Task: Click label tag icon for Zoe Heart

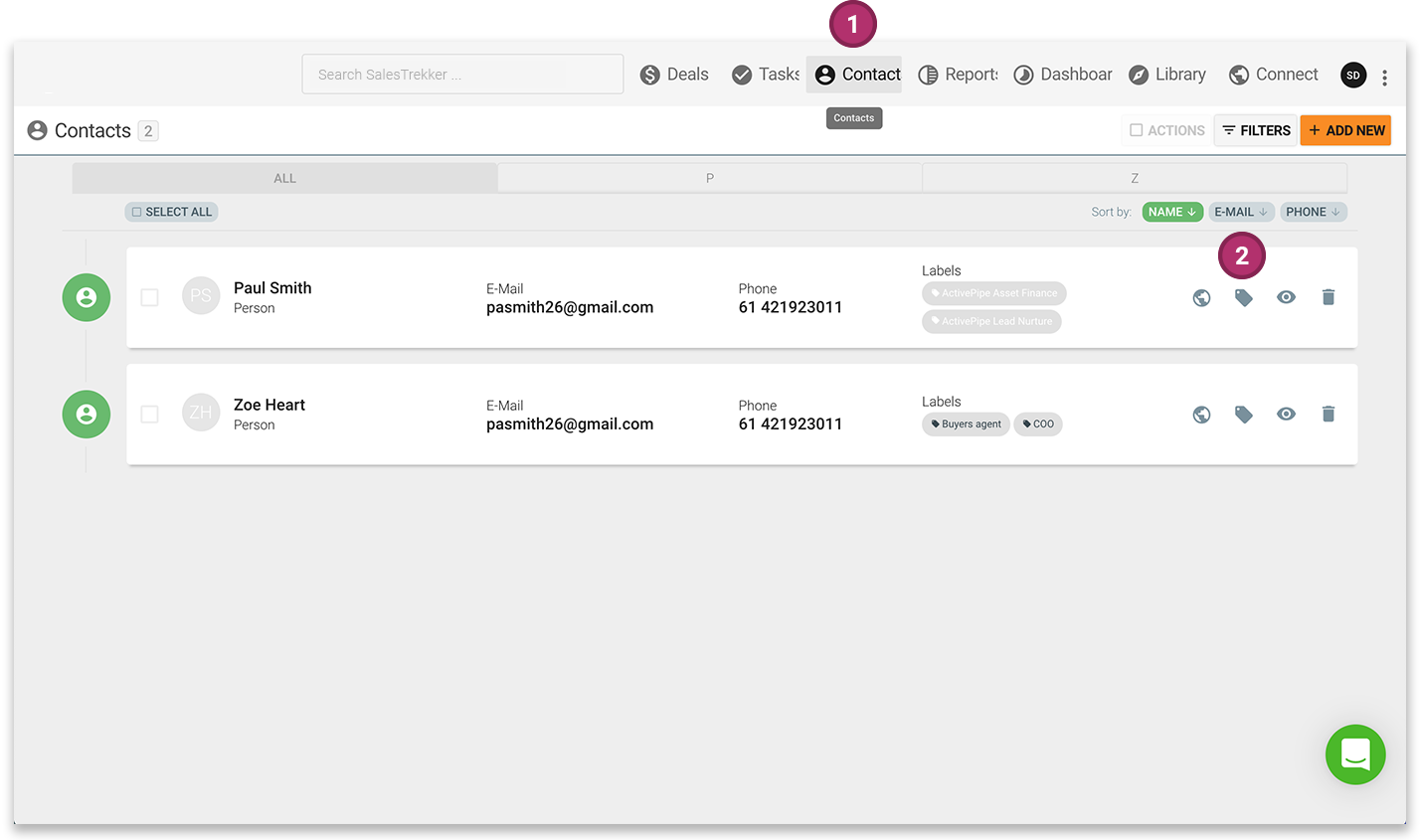Action: point(1244,414)
